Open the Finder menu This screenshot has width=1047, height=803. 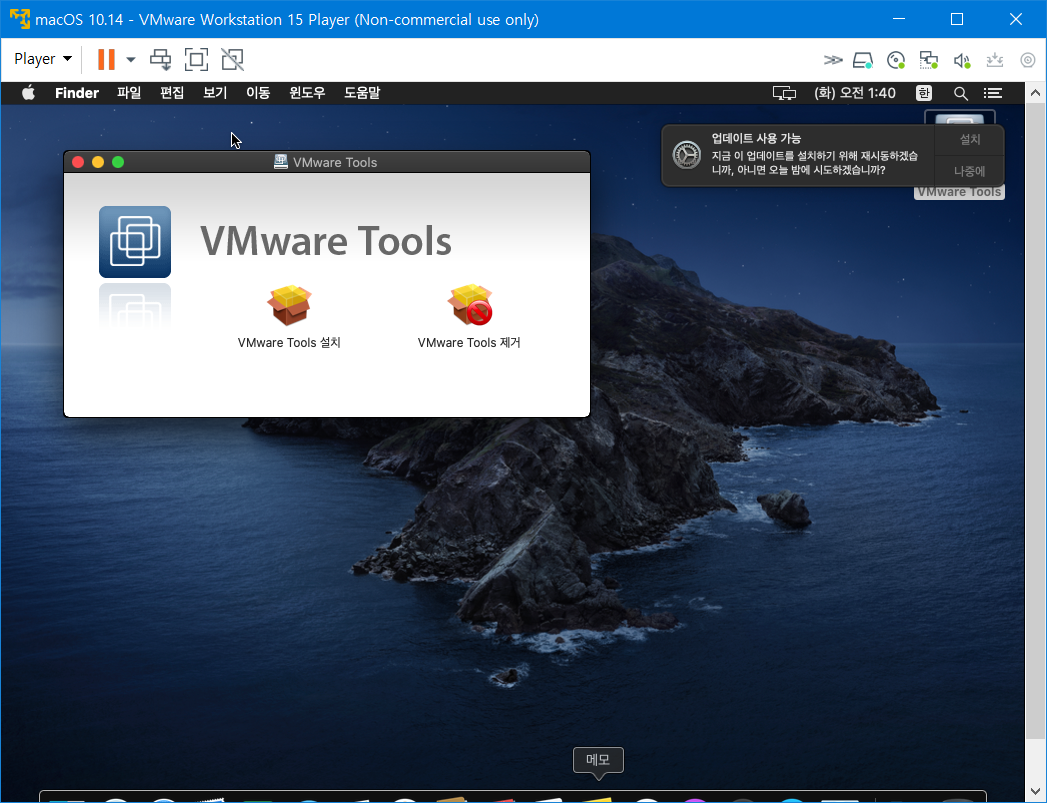click(x=77, y=93)
